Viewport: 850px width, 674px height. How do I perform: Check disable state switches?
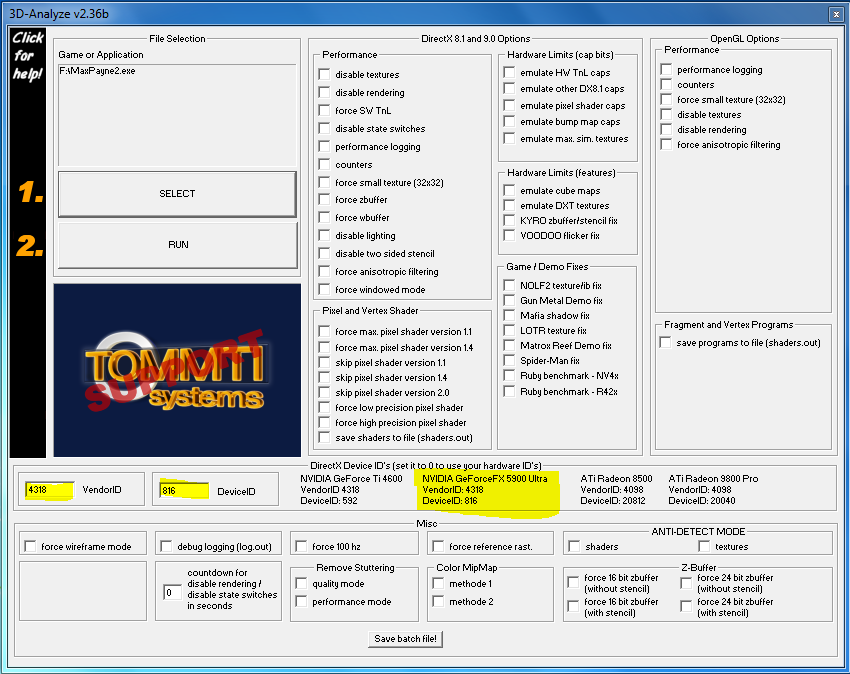pos(324,129)
